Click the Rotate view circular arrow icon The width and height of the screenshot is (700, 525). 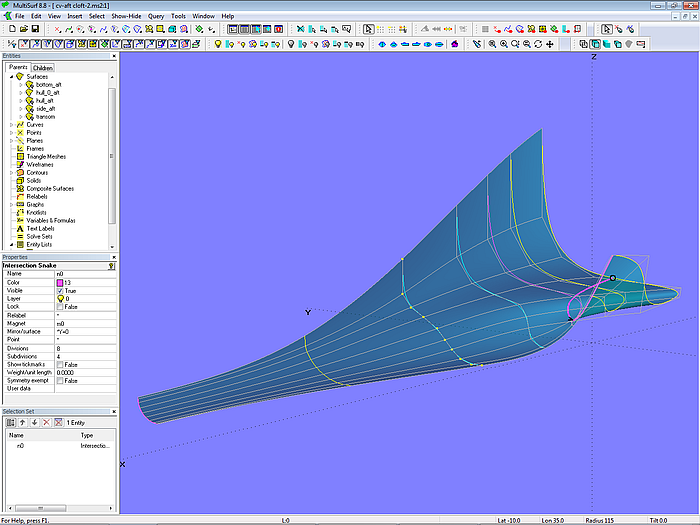538,44
